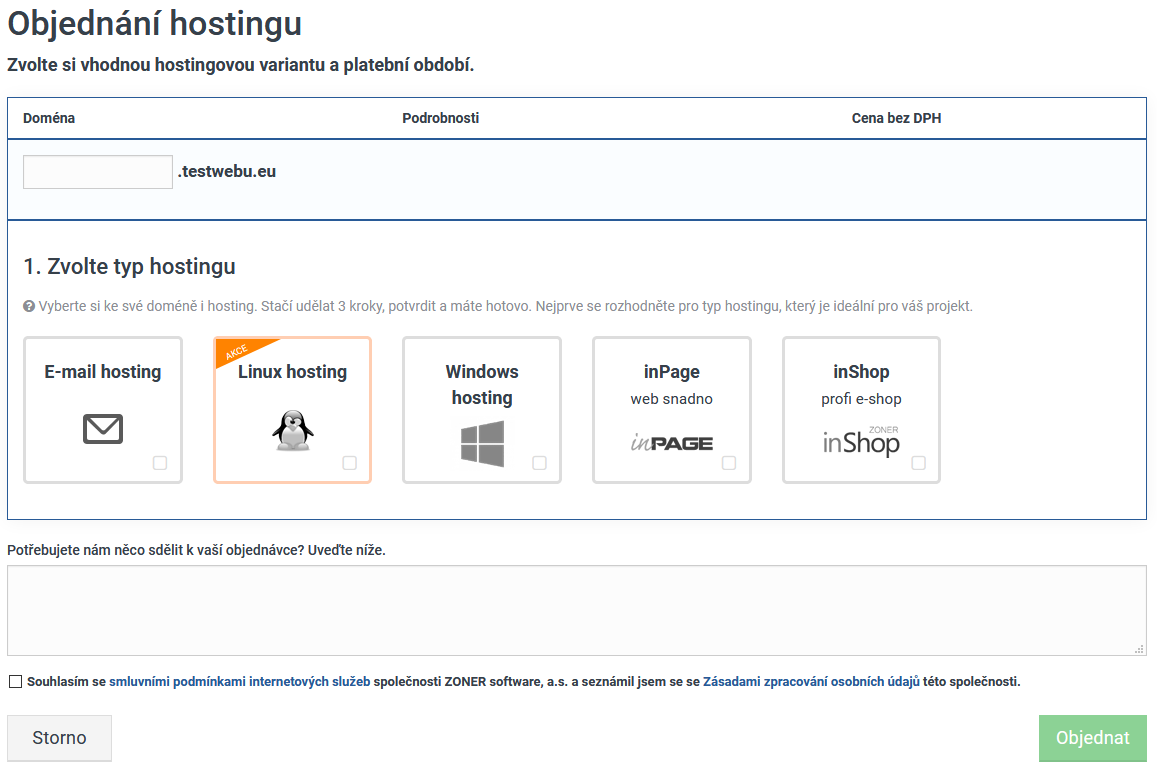
Task: Tick the Linux hosting checkbox
Action: [x=349, y=463]
